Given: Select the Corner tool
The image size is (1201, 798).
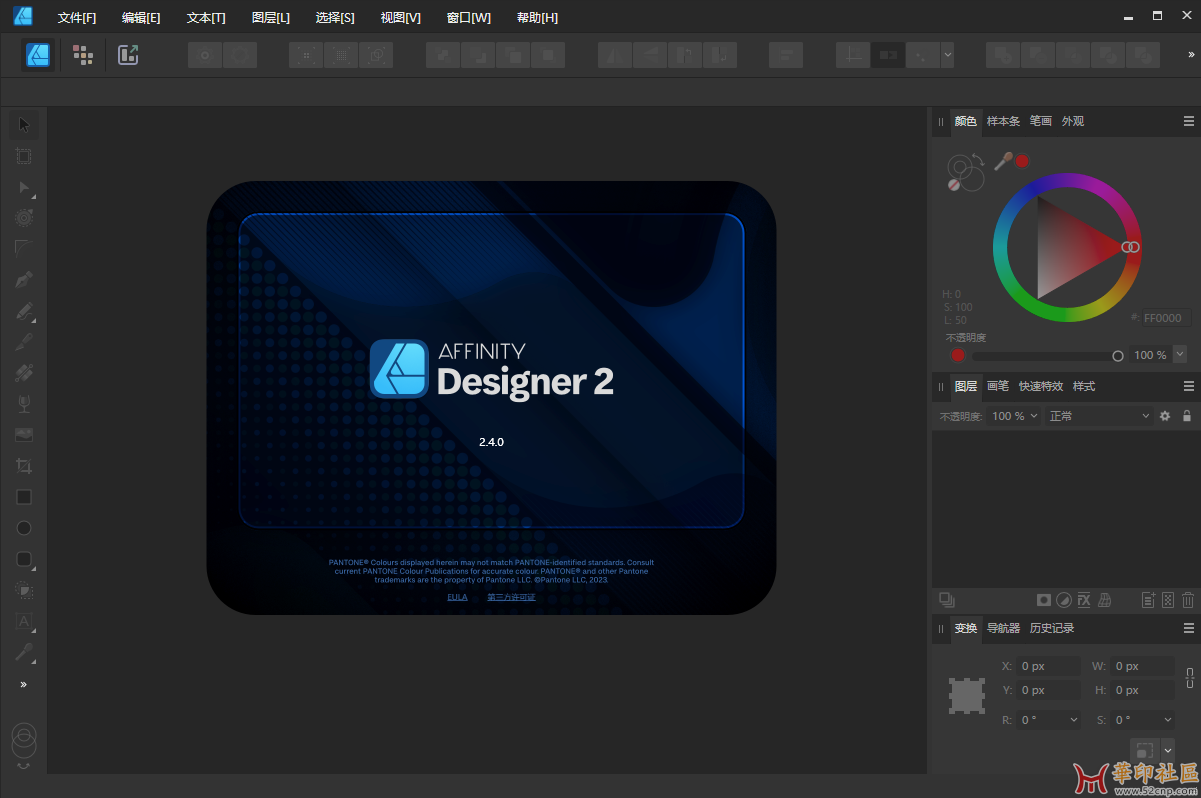Looking at the screenshot, I should click(x=24, y=248).
